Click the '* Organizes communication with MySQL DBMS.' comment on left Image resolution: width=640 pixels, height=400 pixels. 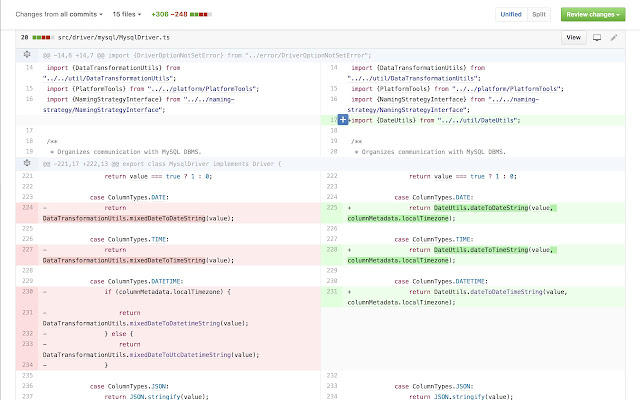[x=126, y=152]
